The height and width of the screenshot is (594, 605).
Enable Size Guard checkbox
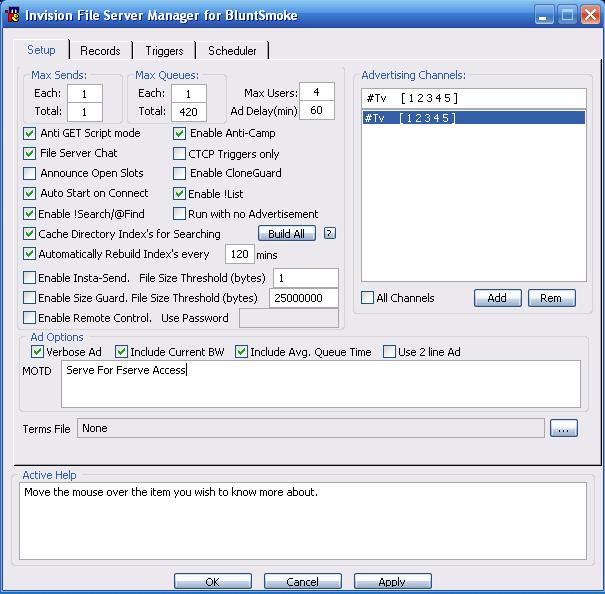point(30,298)
